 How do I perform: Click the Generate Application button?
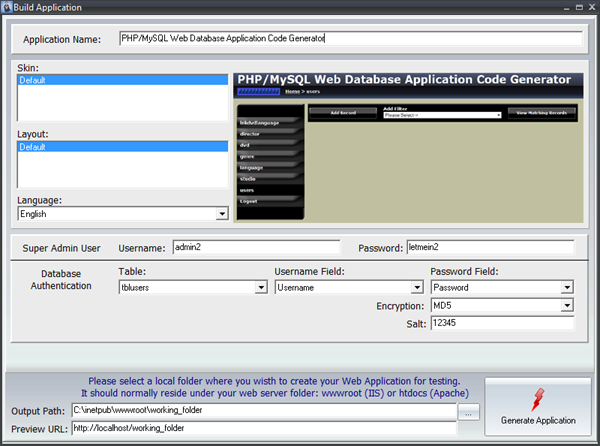(538, 406)
